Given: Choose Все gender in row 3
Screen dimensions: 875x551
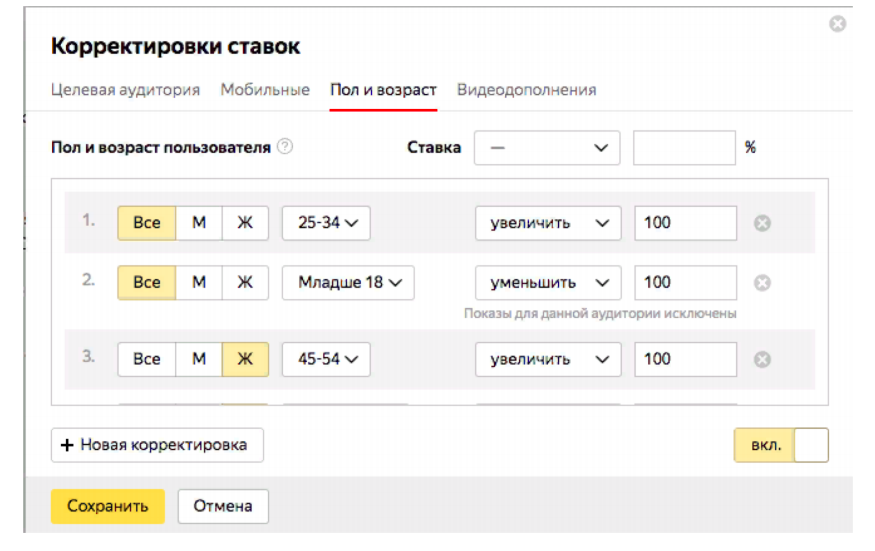Looking at the screenshot, I should pos(147,360).
